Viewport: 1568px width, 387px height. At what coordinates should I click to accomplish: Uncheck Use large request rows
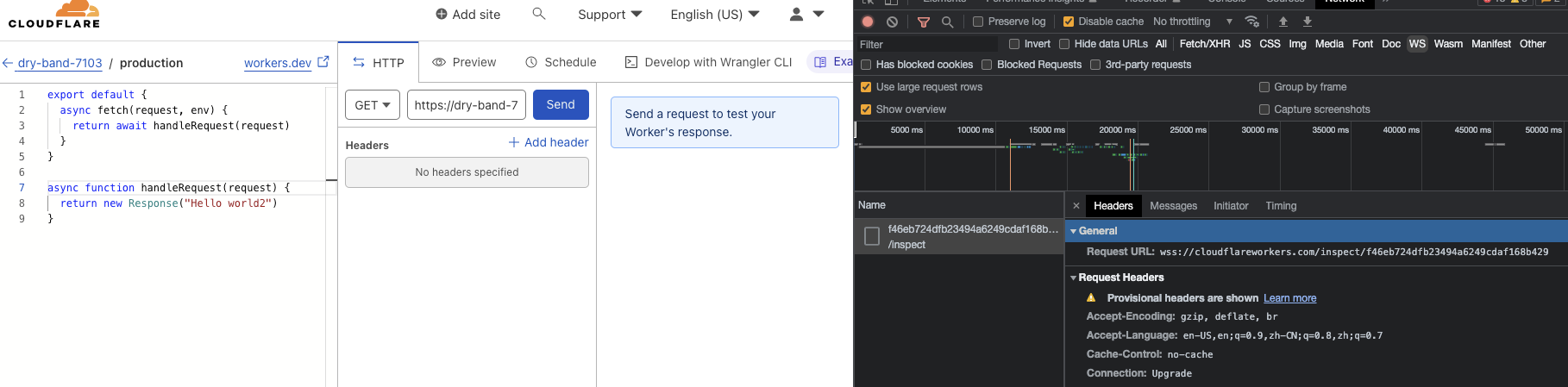click(866, 87)
